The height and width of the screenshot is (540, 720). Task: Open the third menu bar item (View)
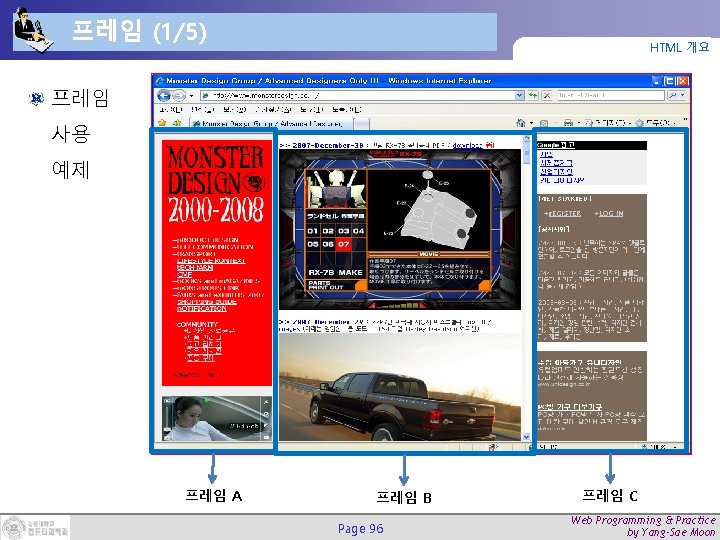(x=235, y=110)
